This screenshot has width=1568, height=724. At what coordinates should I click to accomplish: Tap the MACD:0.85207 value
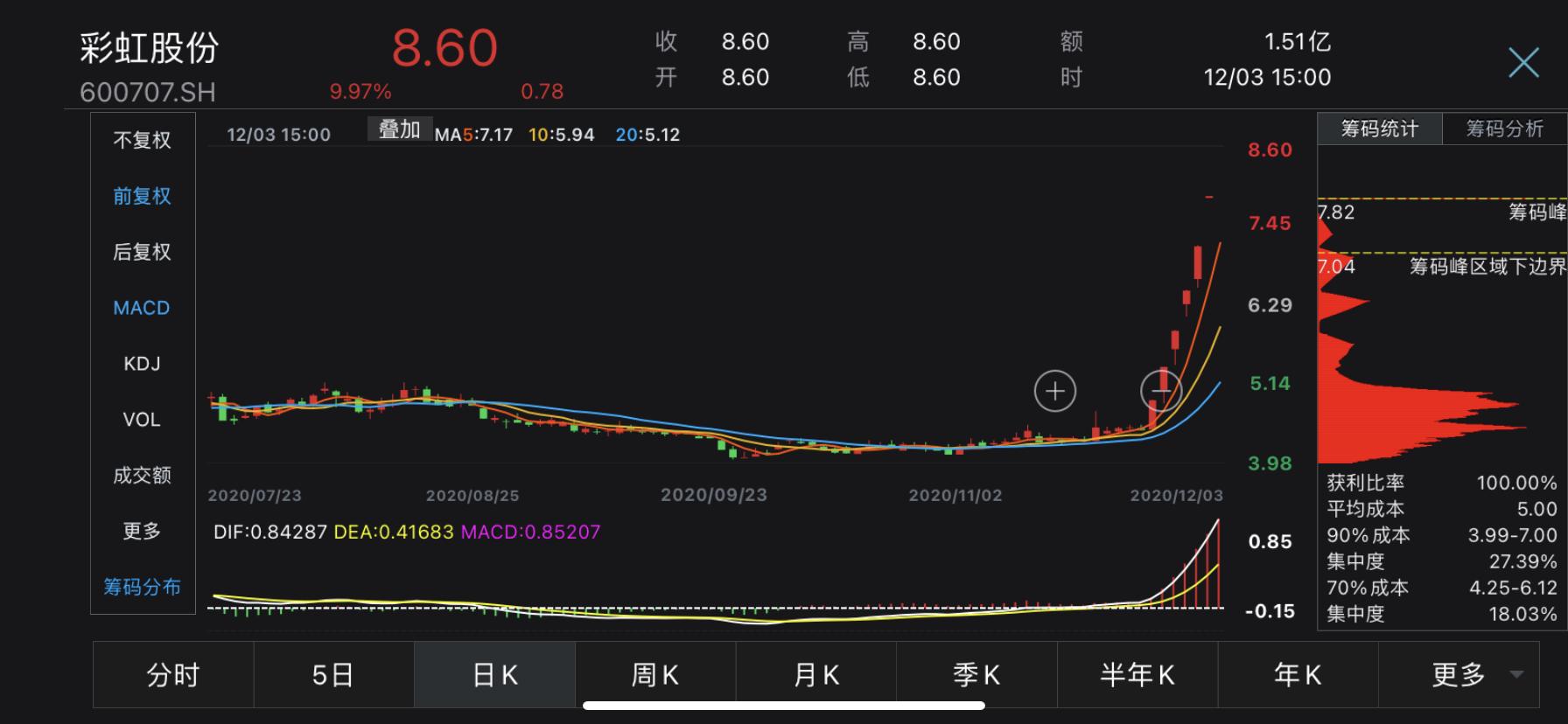pyautogui.click(x=530, y=532)
